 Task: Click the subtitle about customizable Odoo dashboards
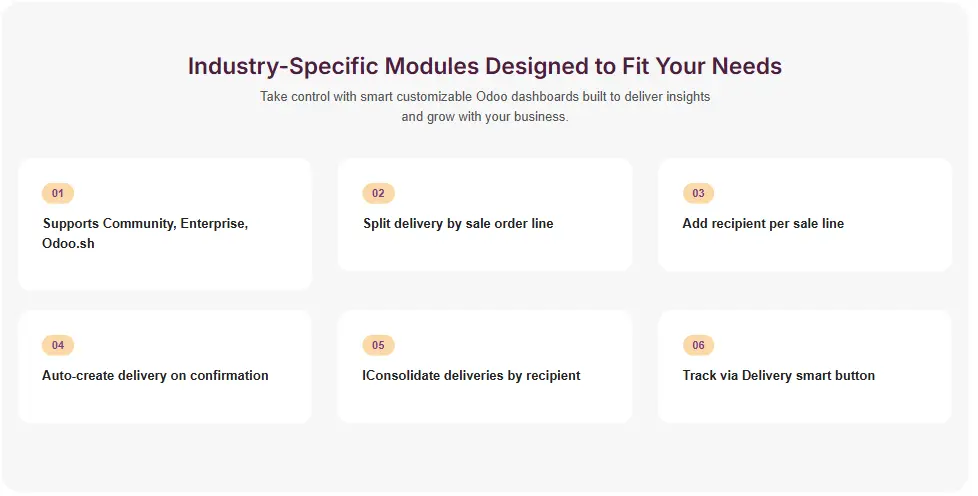pos(485,106)
